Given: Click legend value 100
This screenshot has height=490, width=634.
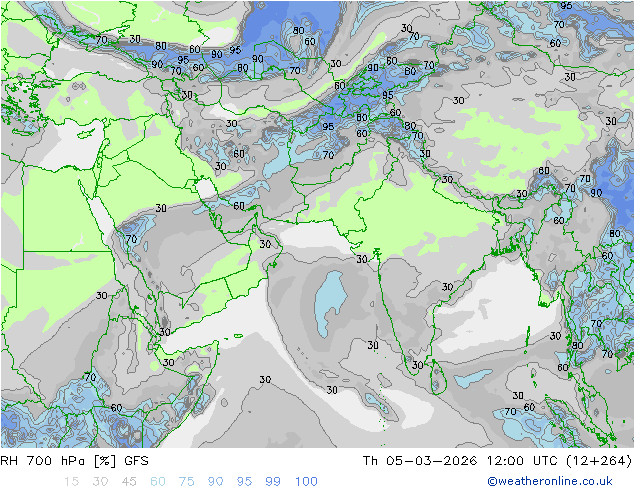Looking at the screenshot, I should (x=306, y=482).
